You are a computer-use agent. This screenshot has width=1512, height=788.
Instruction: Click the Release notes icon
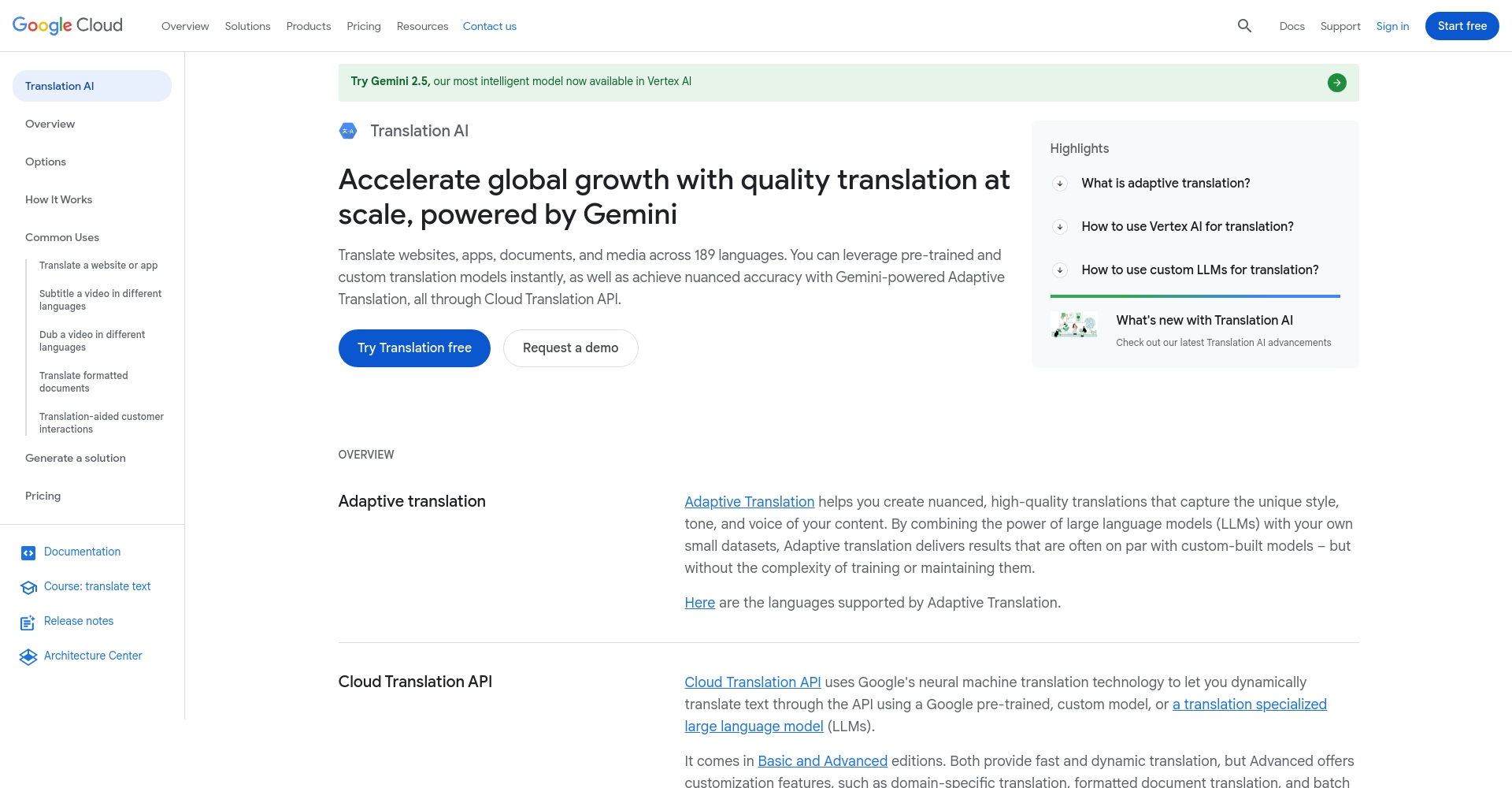pos(28,623)
